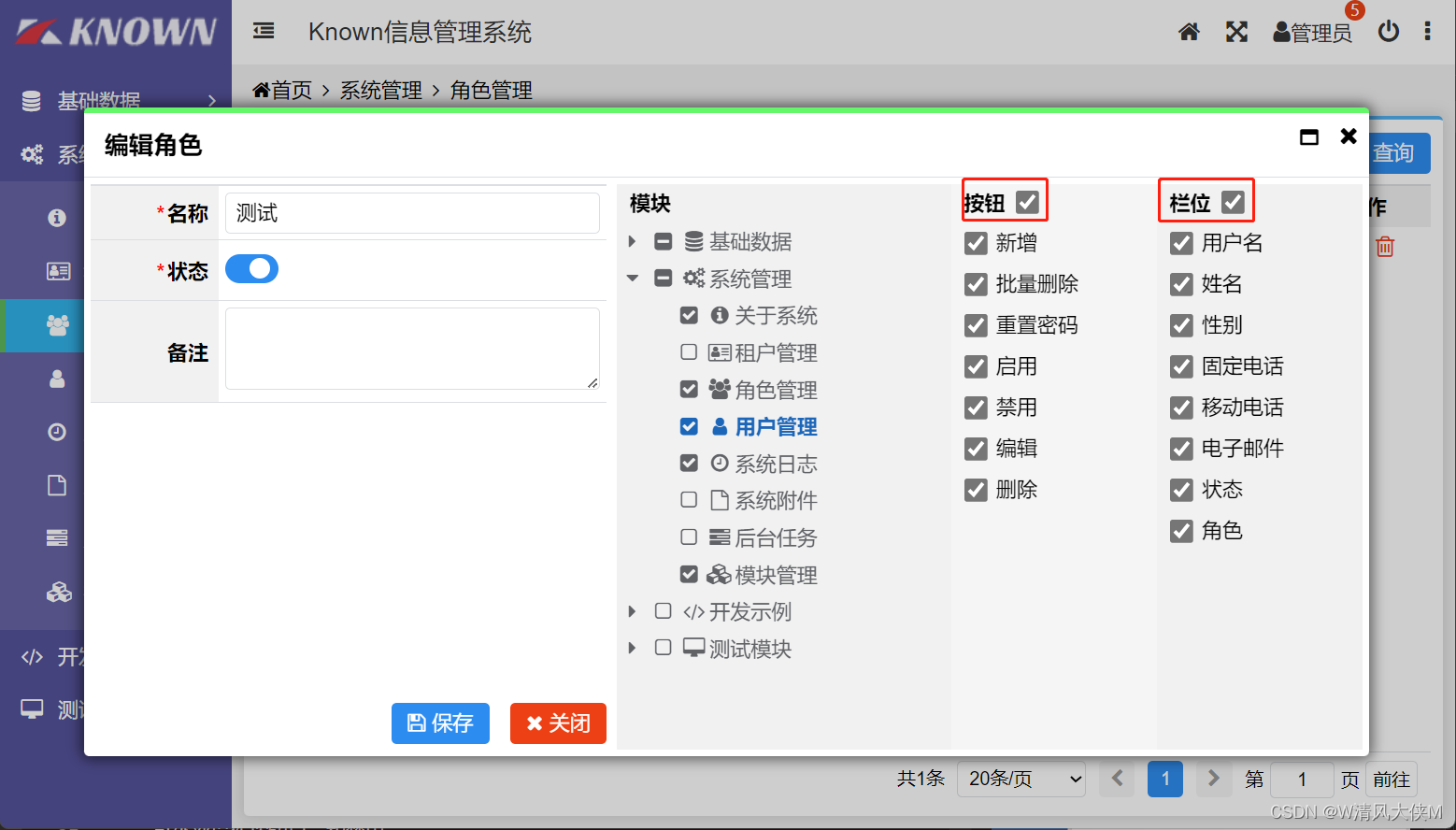Click the 保存 button
This screenshot has width=1456, height=830.
[440, 723]
